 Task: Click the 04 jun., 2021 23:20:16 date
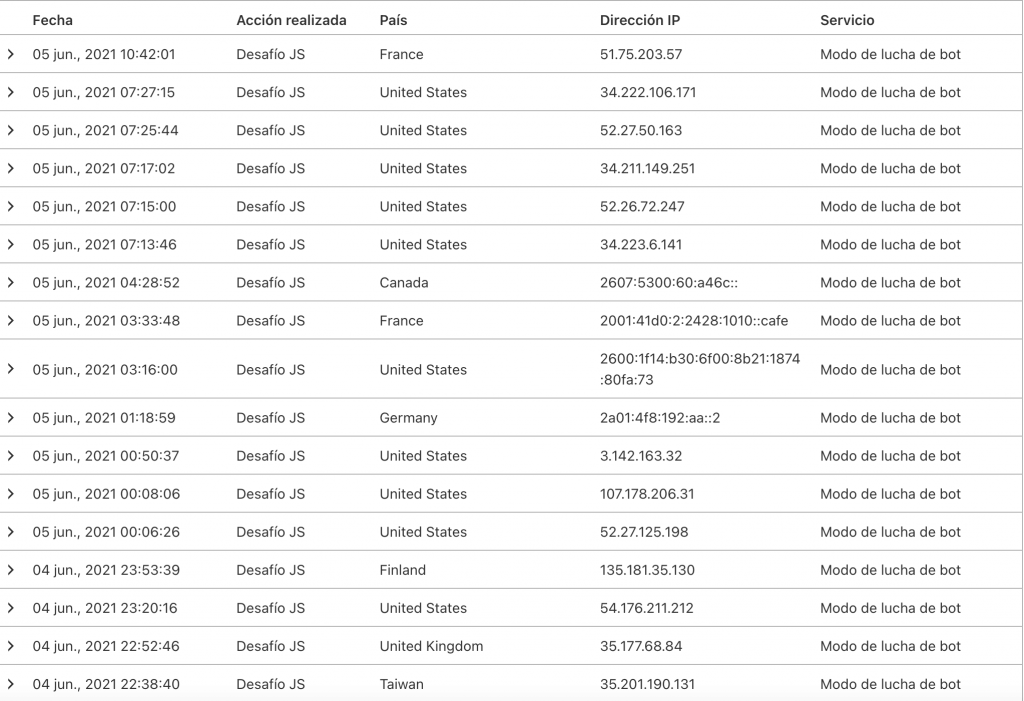click(x=106, y=607)
